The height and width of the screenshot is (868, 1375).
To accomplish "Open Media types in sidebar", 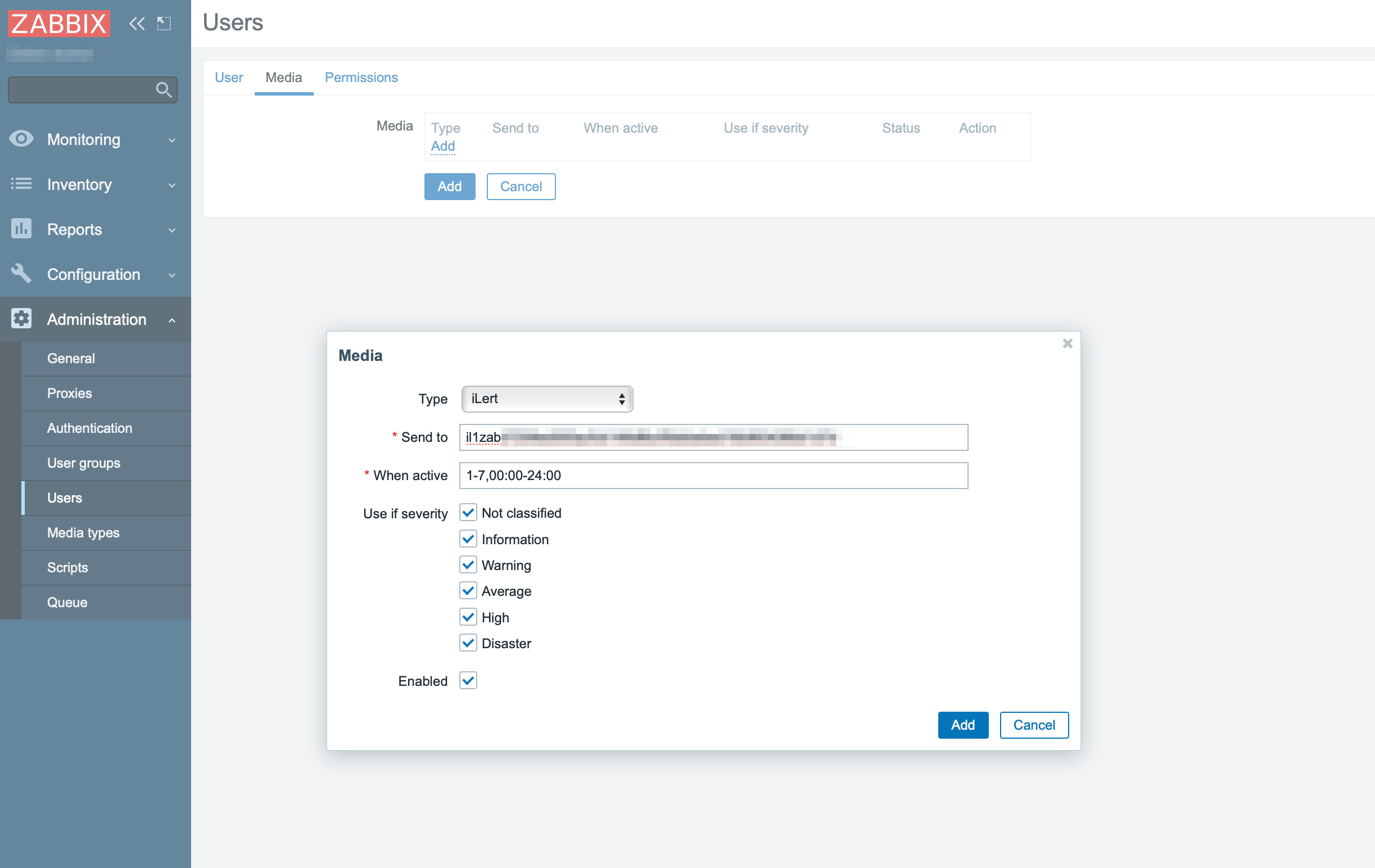I will pos(83,533).
